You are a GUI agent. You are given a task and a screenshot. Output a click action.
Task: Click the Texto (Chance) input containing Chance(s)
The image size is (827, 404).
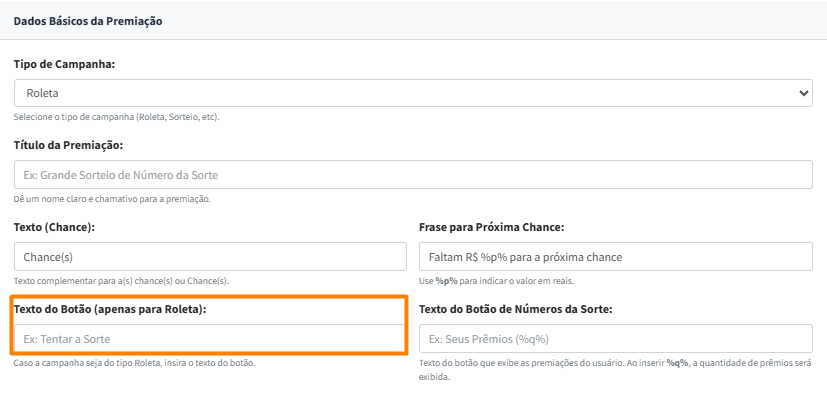(x=210, y=257)
